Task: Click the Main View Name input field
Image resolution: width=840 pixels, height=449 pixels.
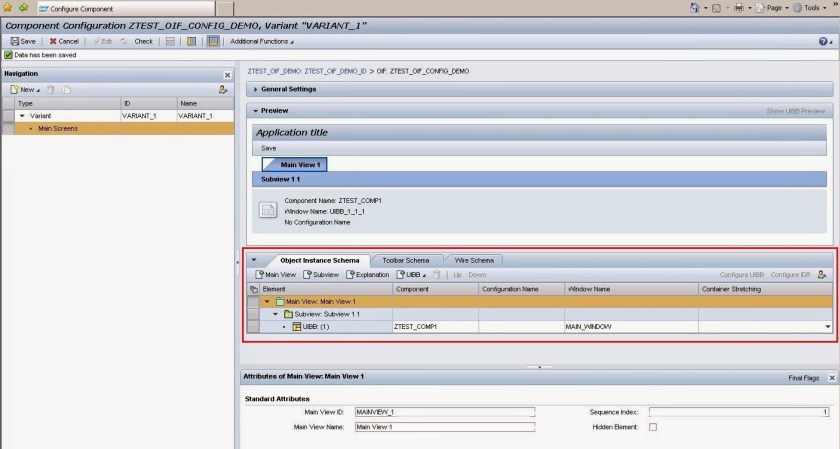Action: tap(445, 426)
